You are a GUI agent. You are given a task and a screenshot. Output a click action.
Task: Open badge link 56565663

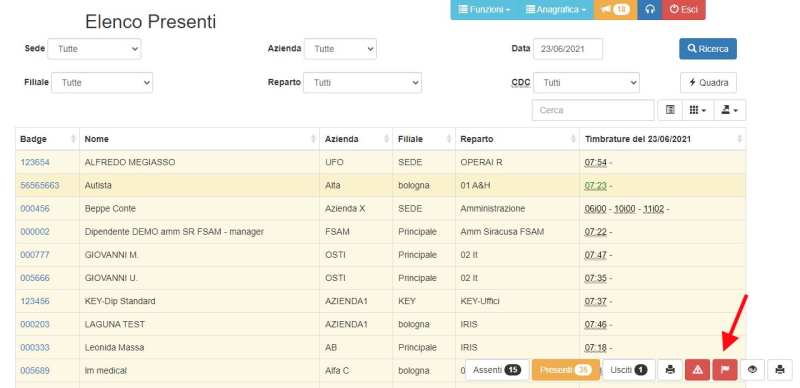point(40,186)
